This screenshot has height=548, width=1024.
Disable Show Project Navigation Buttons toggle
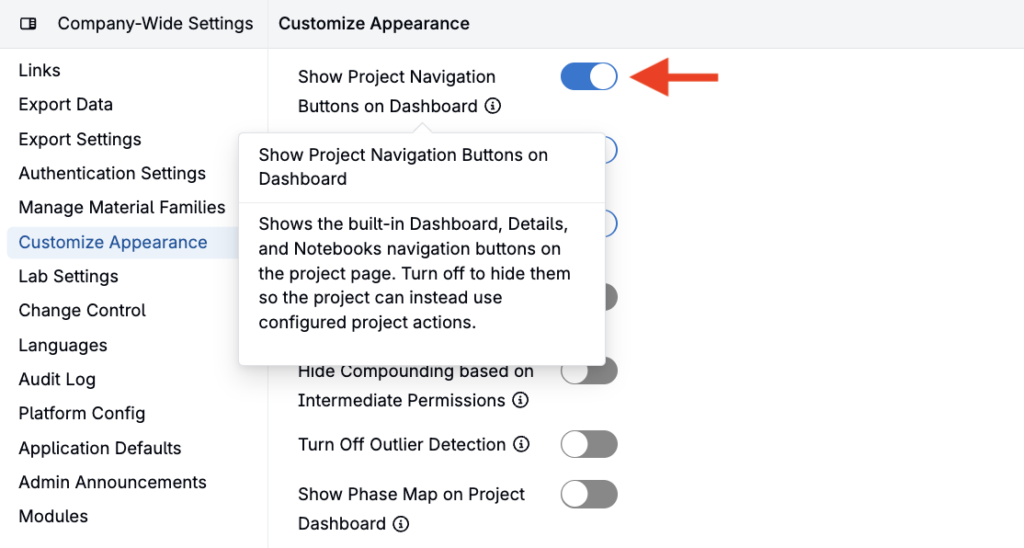588,76
